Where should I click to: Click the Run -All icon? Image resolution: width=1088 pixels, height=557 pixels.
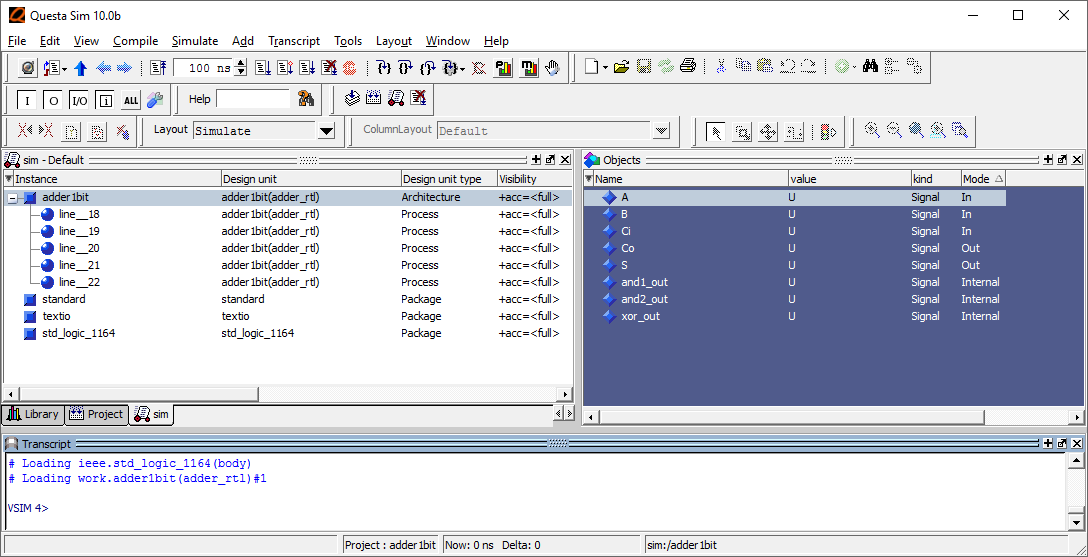[x=307, y=67]
